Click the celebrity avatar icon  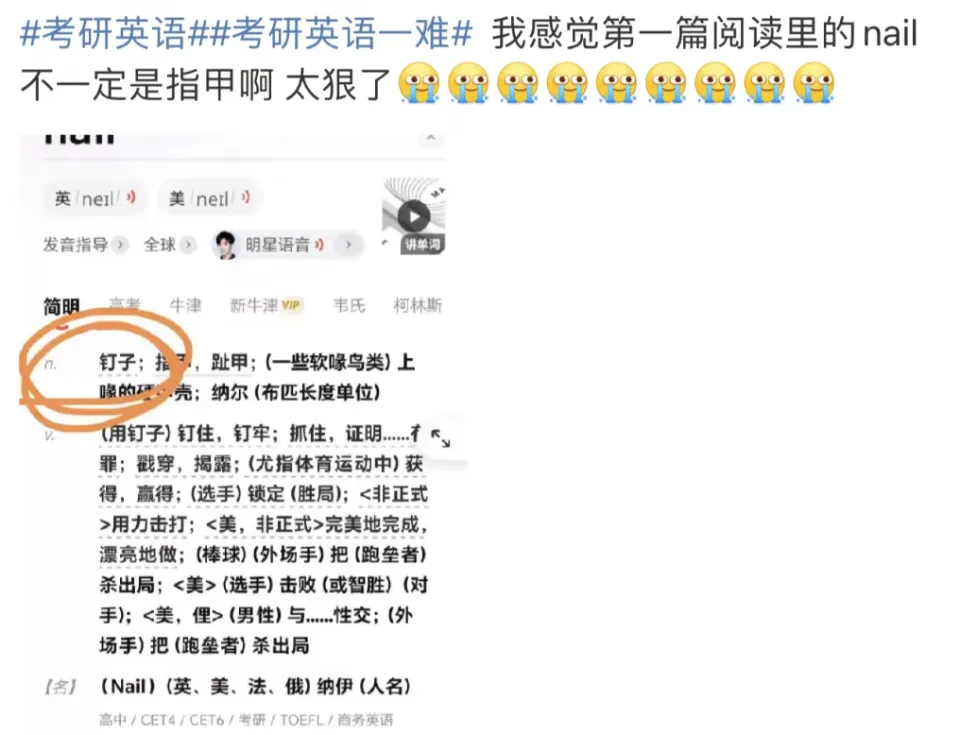[x=225, y=245]
